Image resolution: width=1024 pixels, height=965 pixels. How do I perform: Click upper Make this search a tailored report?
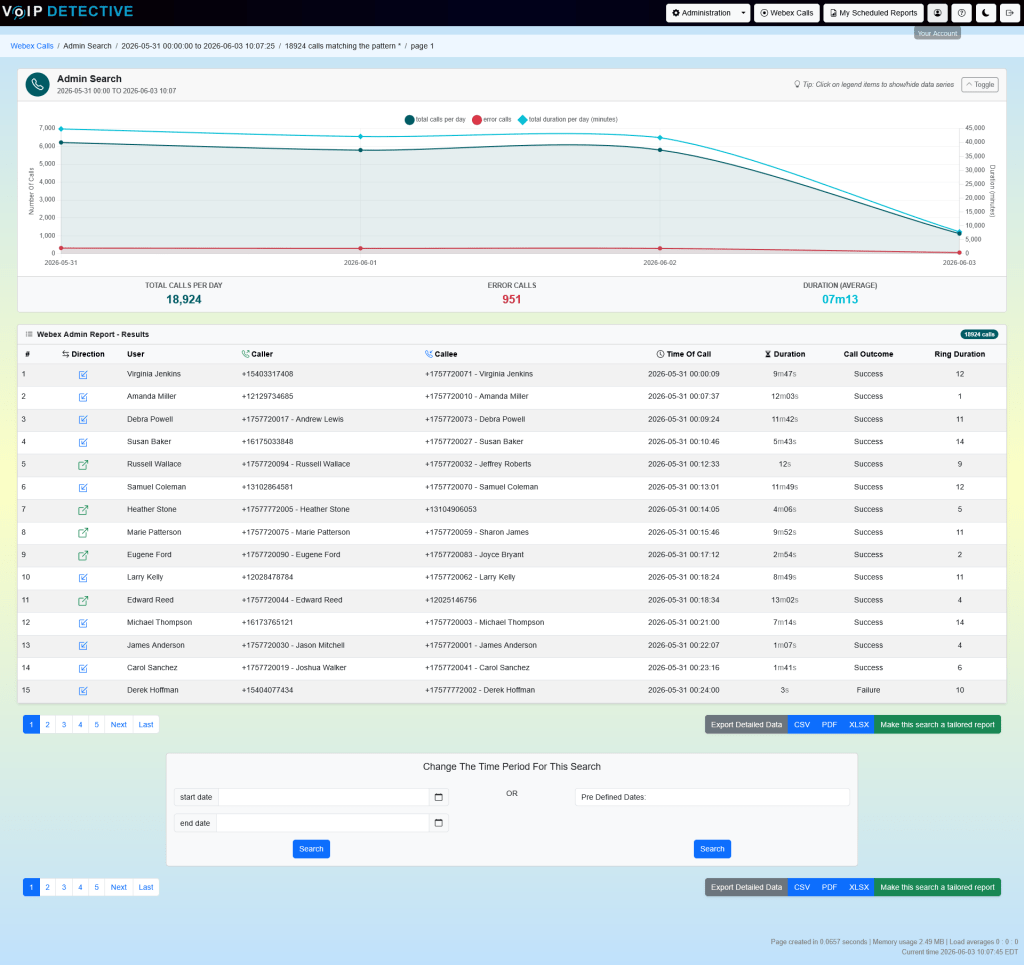[x=937, y=725]
